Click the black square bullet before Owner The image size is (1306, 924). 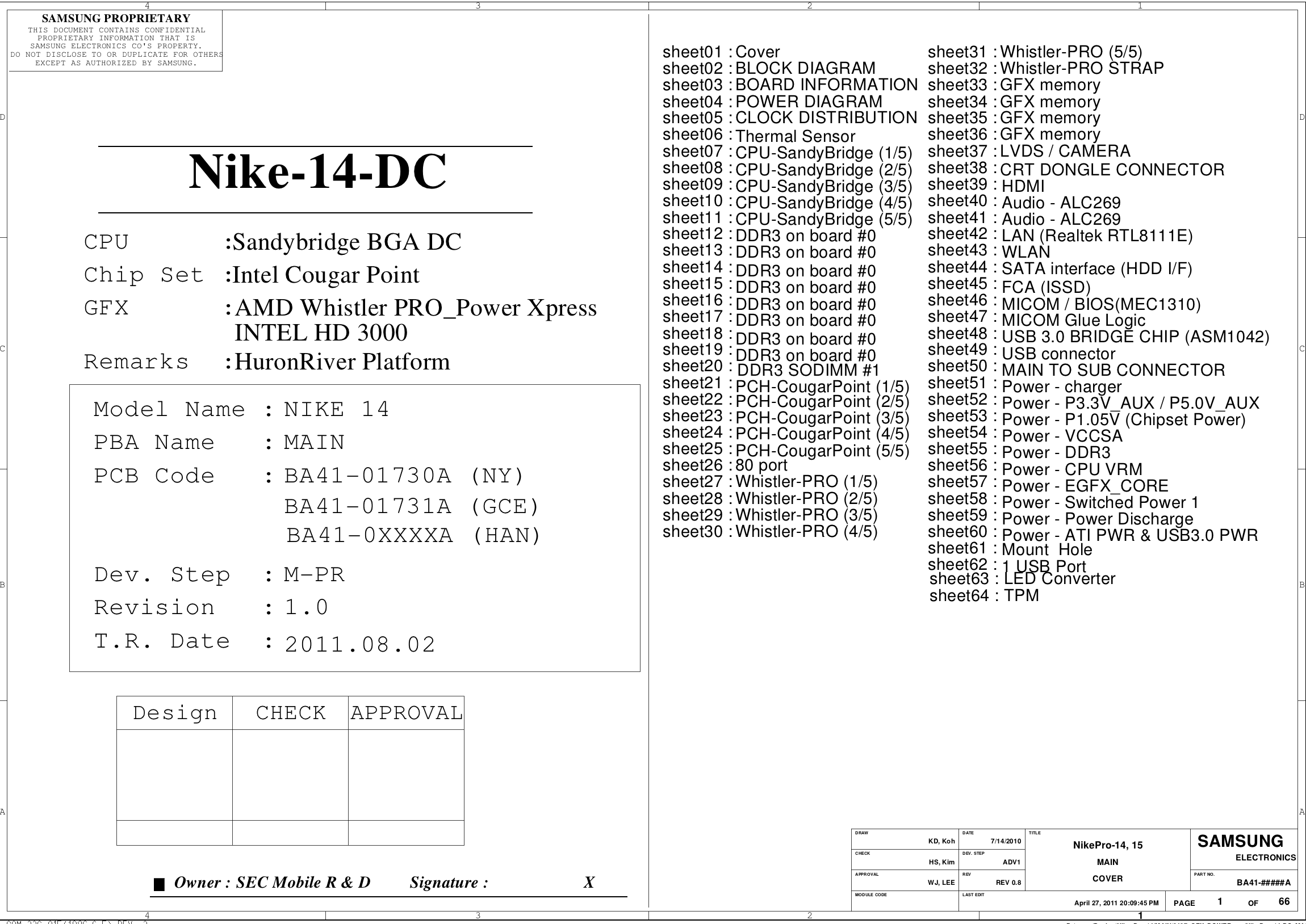[160, 884]
